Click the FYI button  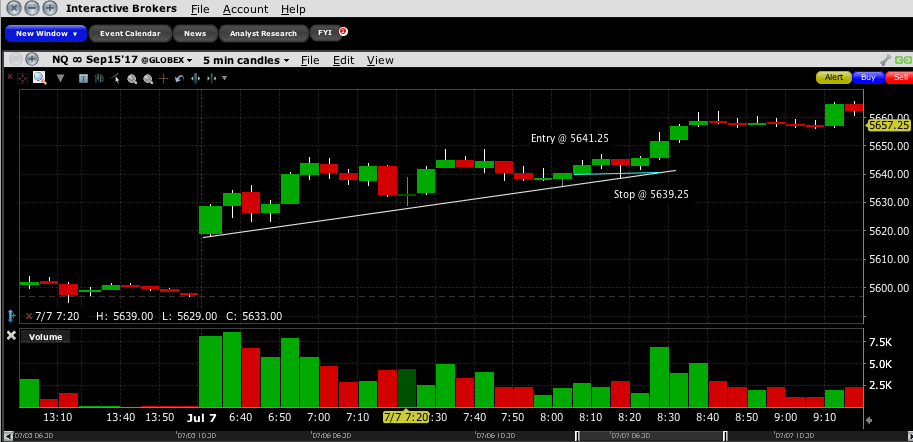tap(324, 33)
